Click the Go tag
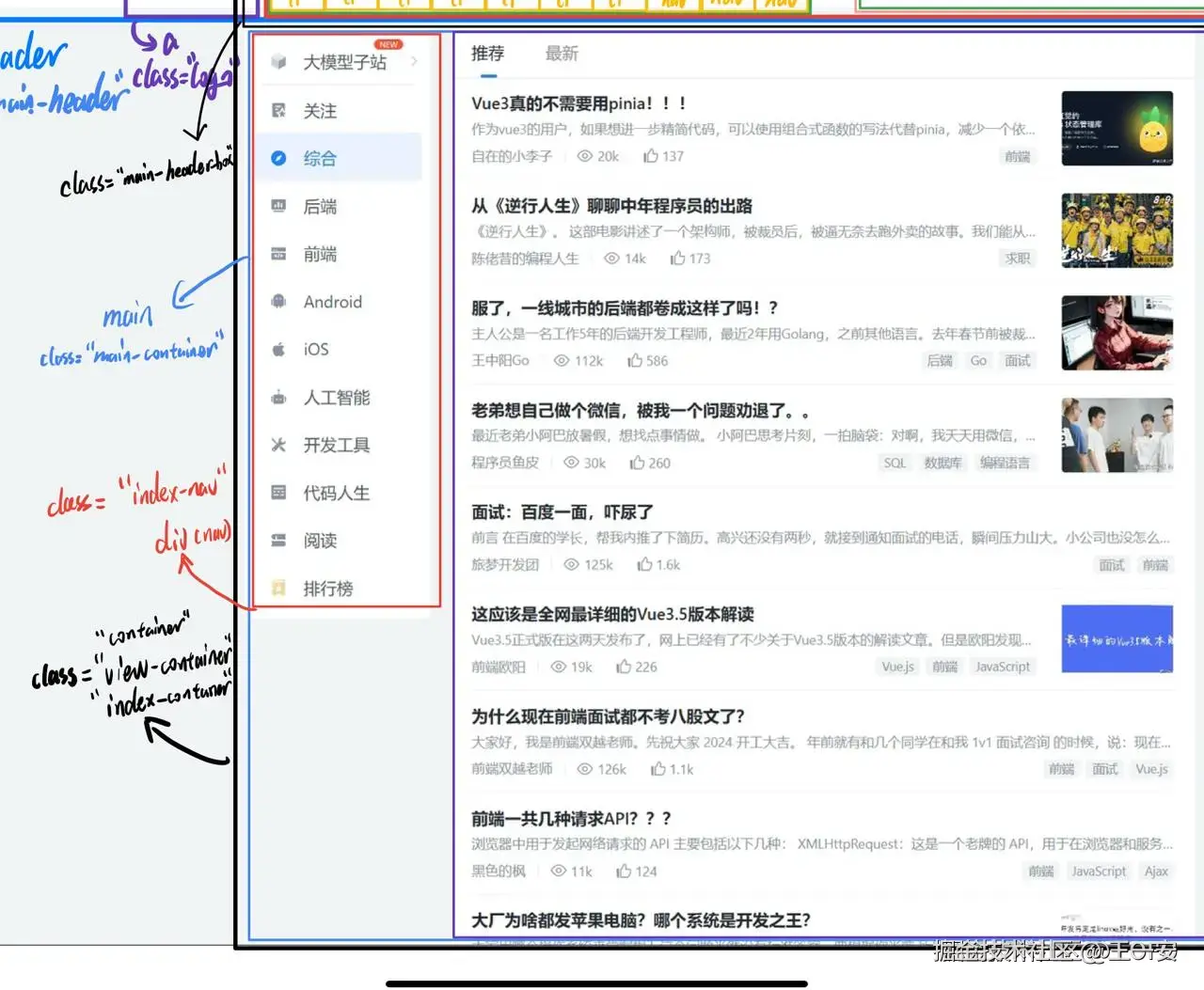Image resolution: width=1204 pixels, height=990 pixels. pos(978,360)
